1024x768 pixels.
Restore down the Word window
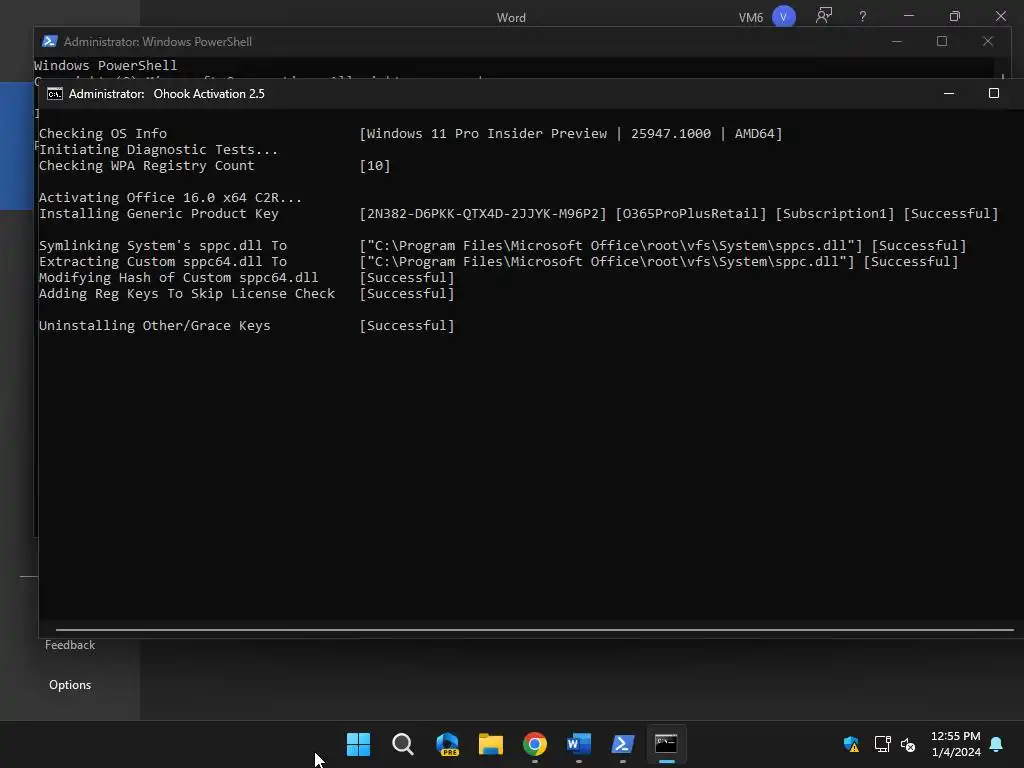click(x=955, y=16)
